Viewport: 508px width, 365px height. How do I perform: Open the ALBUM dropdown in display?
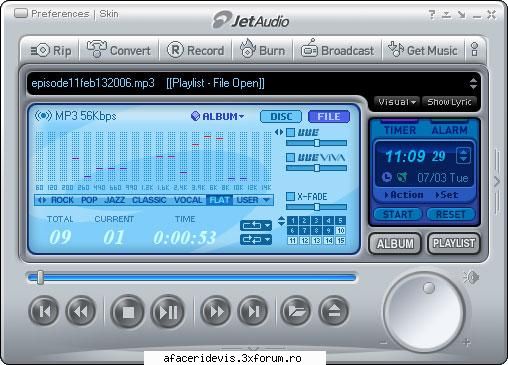(217, 116)
